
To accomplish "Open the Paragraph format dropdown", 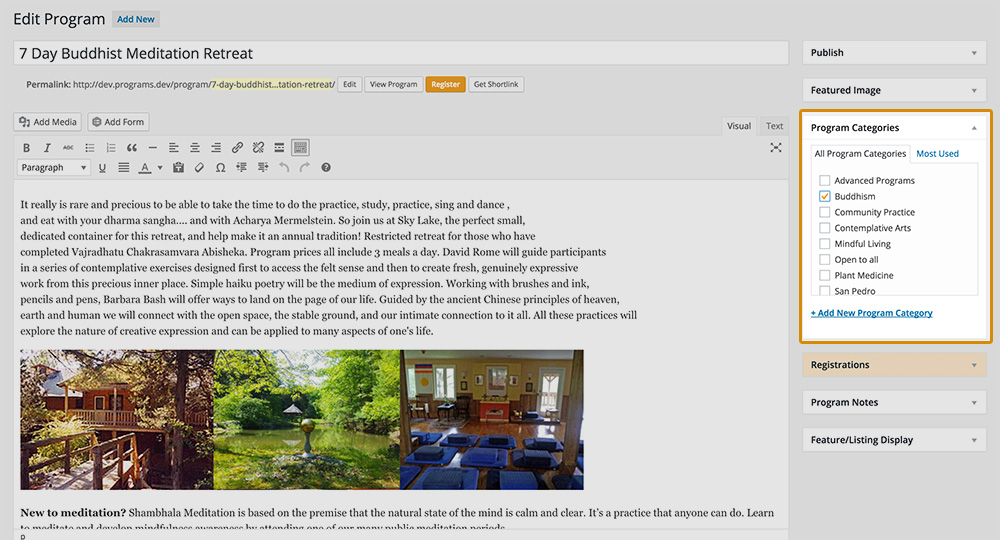I will pos(53,168).
